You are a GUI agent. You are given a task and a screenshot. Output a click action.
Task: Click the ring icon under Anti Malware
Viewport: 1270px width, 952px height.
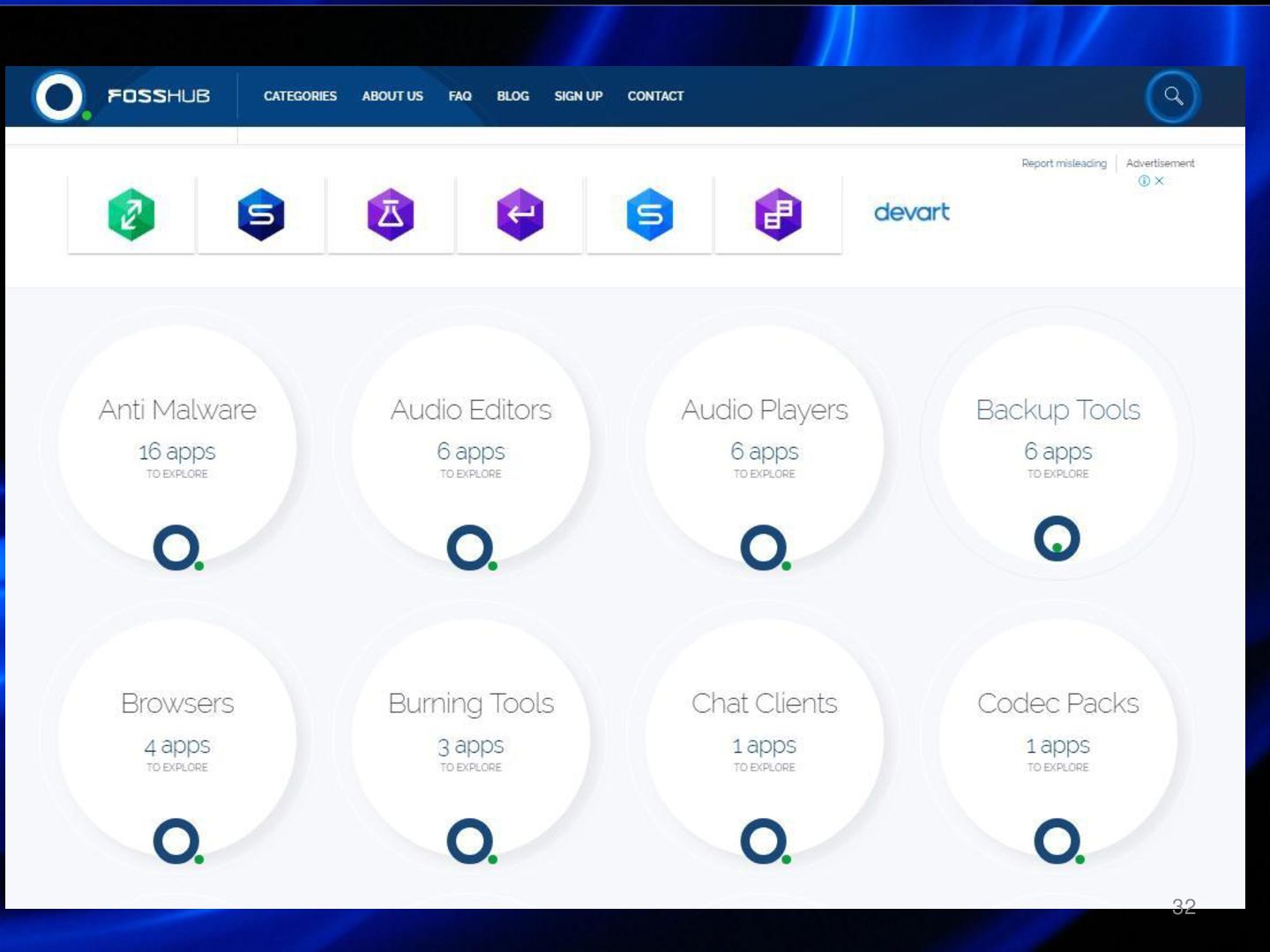pyautogui.click(x=177, y=548)
